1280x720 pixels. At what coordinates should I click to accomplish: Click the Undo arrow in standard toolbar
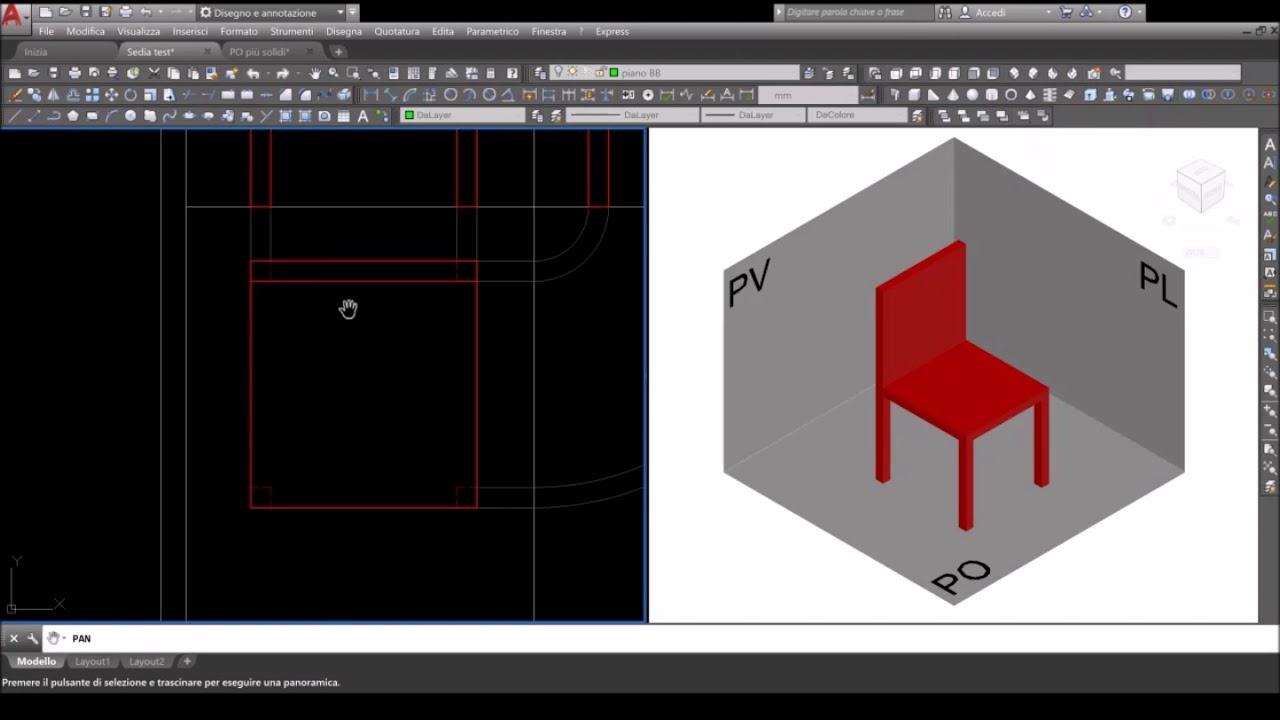[x=253, y=73]
